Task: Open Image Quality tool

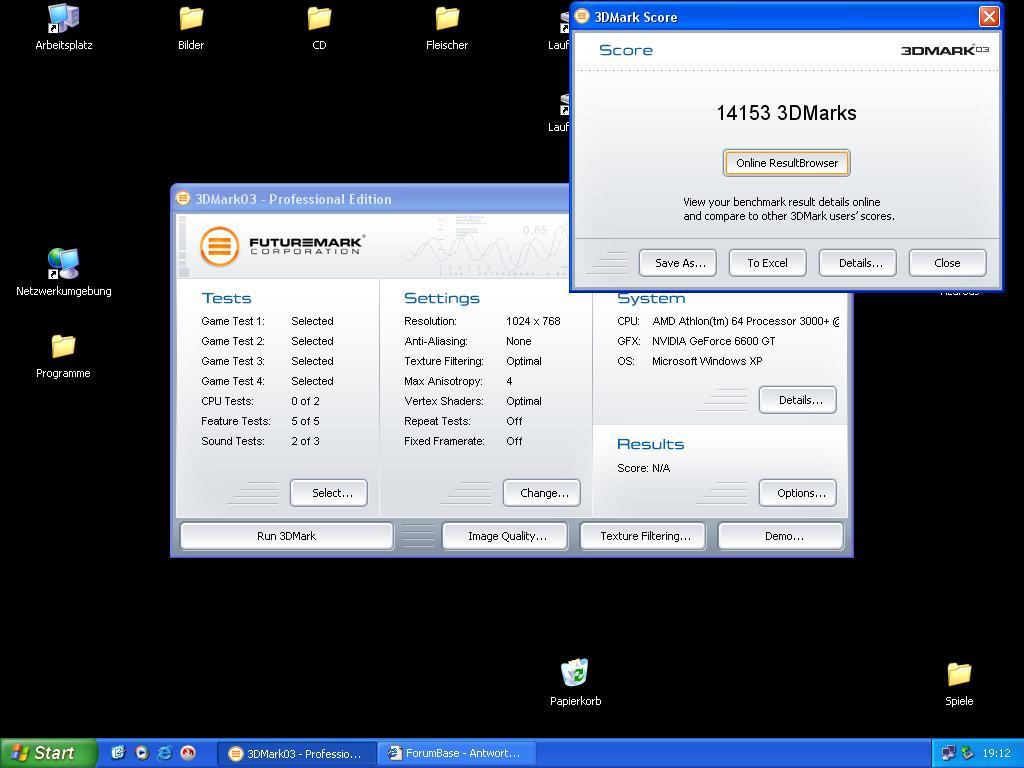Action: pos(507,536)
